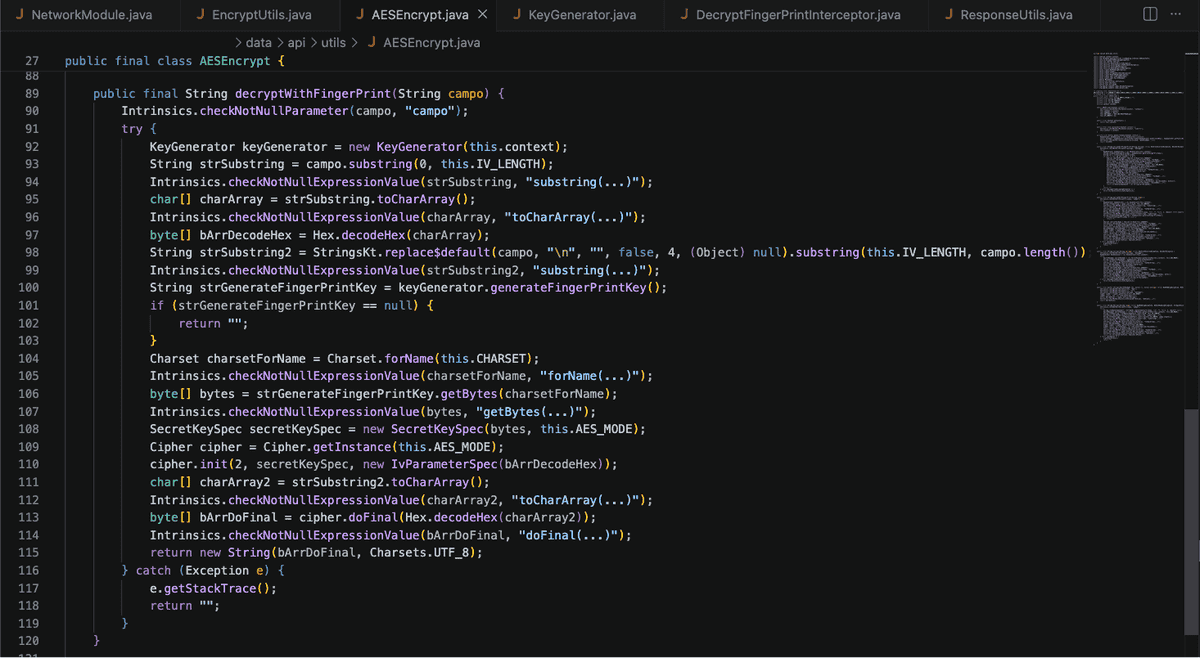Close the AESEncrypt.java tab
Viewport: 1202px width, 658px height.
pos(482,15)
